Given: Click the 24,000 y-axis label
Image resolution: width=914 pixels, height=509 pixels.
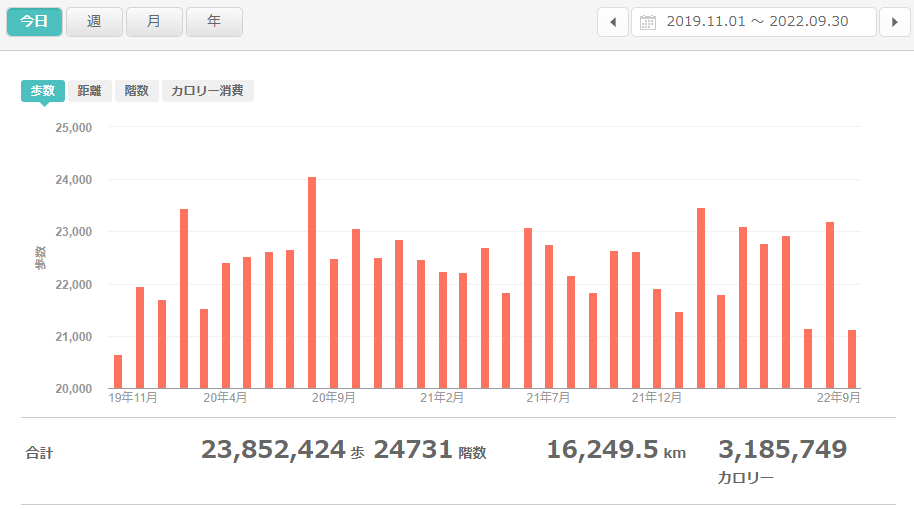Looking at the screenshot, I should tap(73, 180).
